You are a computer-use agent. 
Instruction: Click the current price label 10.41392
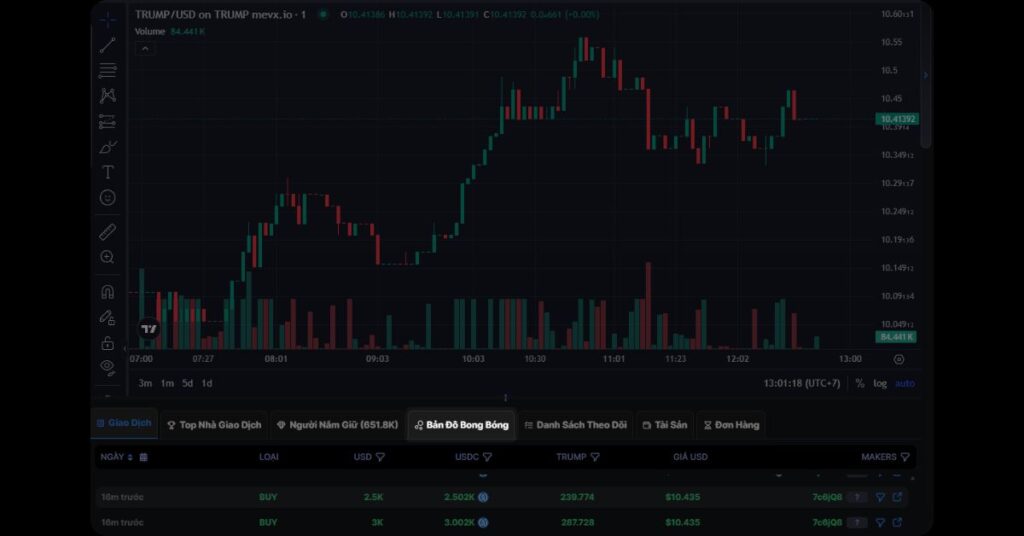(897, 119)
